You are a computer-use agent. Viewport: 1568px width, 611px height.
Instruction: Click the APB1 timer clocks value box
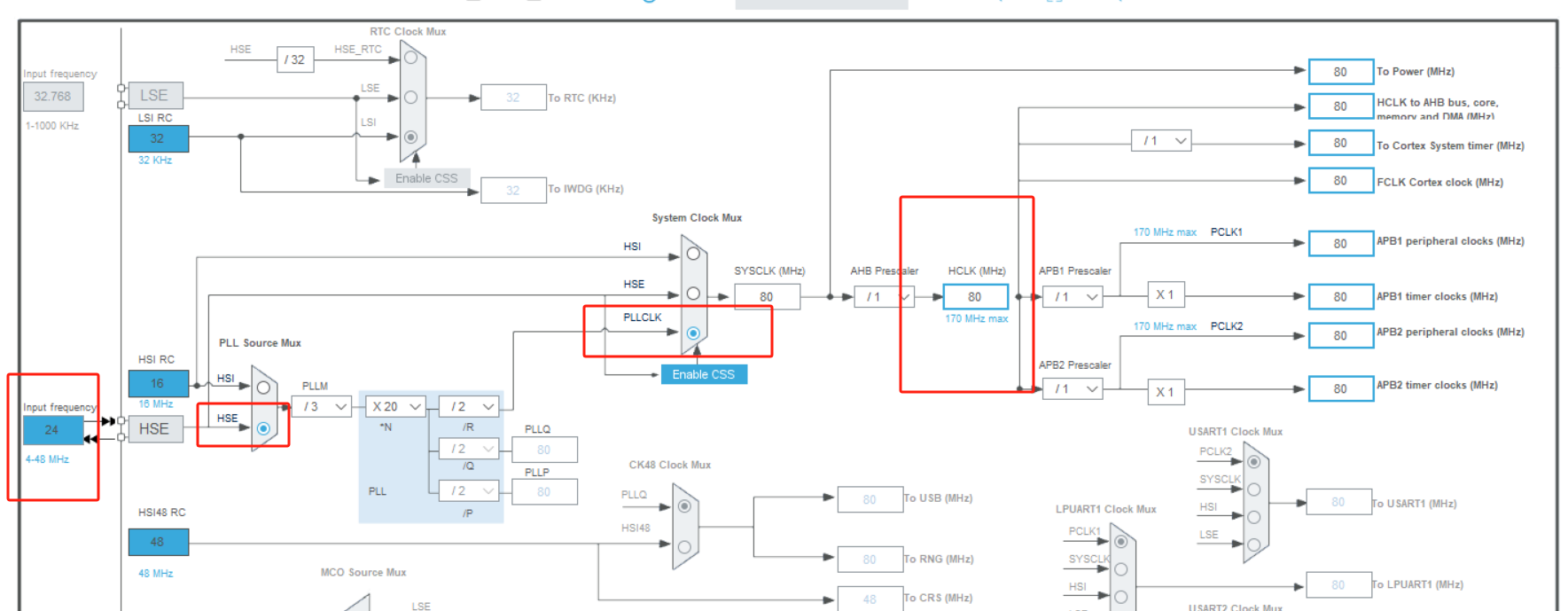pos(1341,297)
